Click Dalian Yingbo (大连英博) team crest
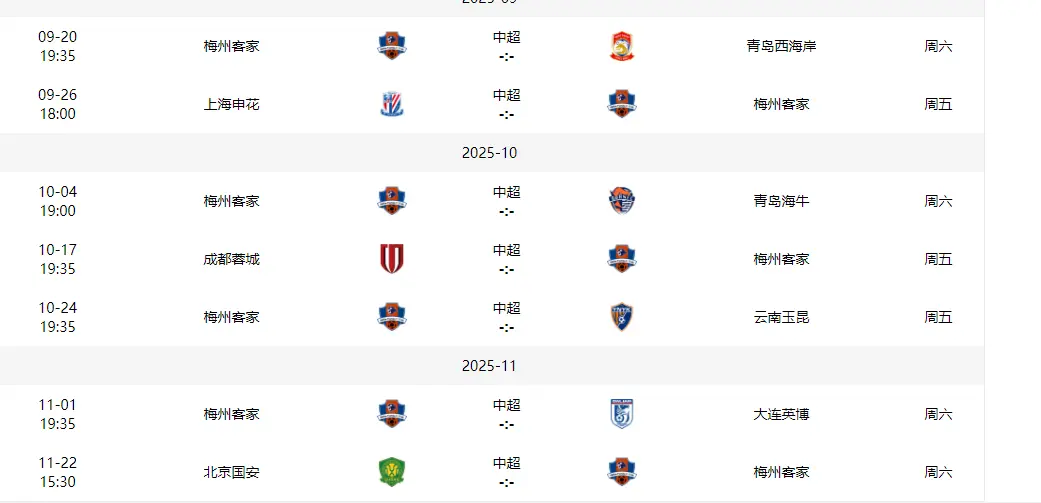Viewport: 1041px width, 503px height. tap(622, 414)
